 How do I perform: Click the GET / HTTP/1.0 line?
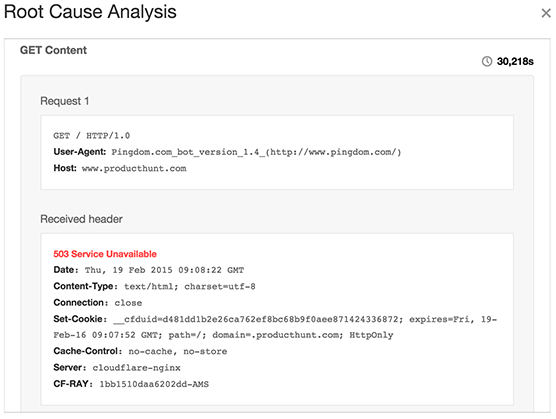coord(91,136)
